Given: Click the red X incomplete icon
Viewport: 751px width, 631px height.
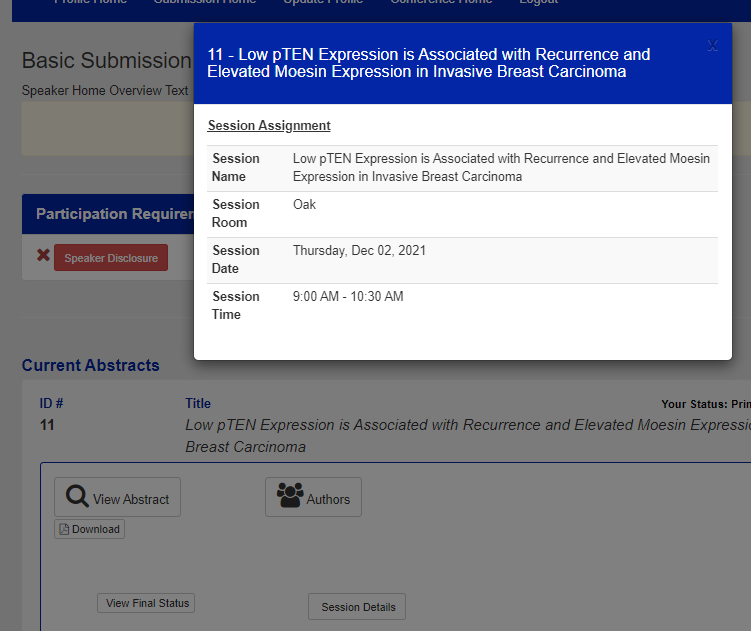Looking at the screenshot, I should pyautogui.click(x=43, y=255).
